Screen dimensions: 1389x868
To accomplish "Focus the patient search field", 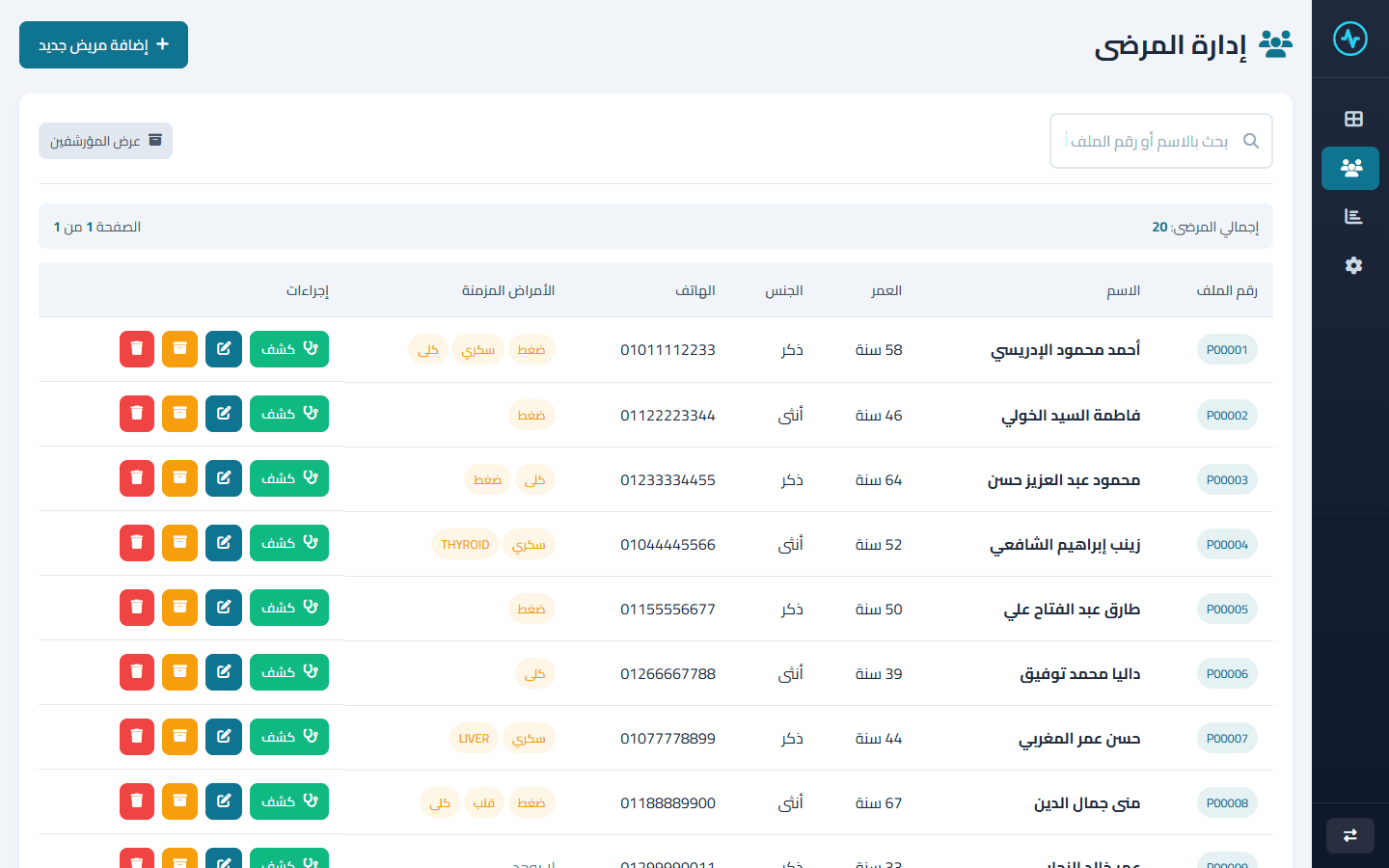I will point(1161,141).
